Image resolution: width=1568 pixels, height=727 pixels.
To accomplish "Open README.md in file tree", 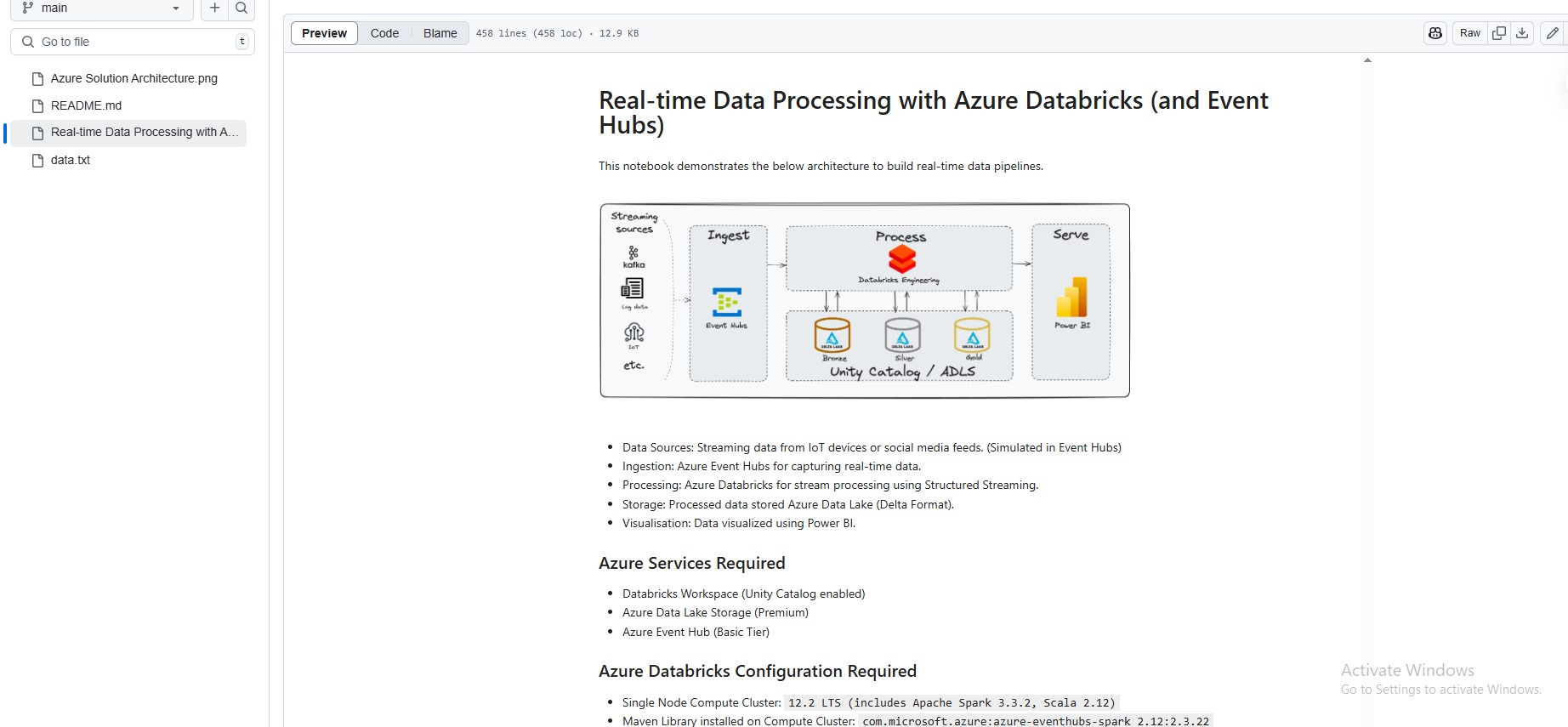I will [x=86, y=105].
